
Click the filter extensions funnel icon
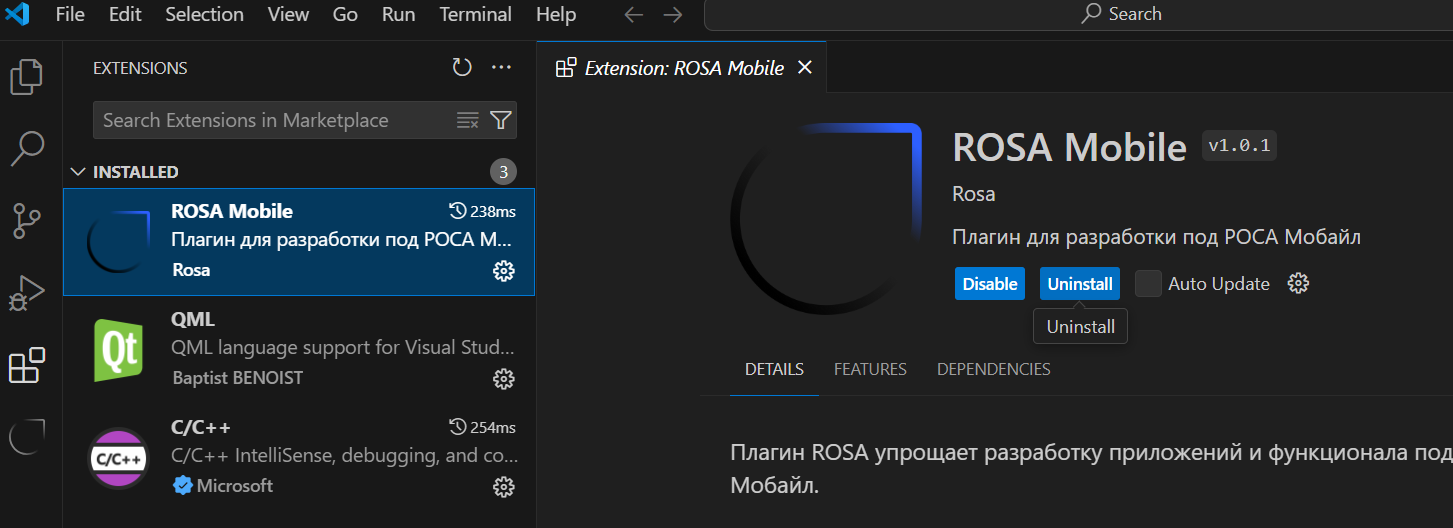click(501, 121)
